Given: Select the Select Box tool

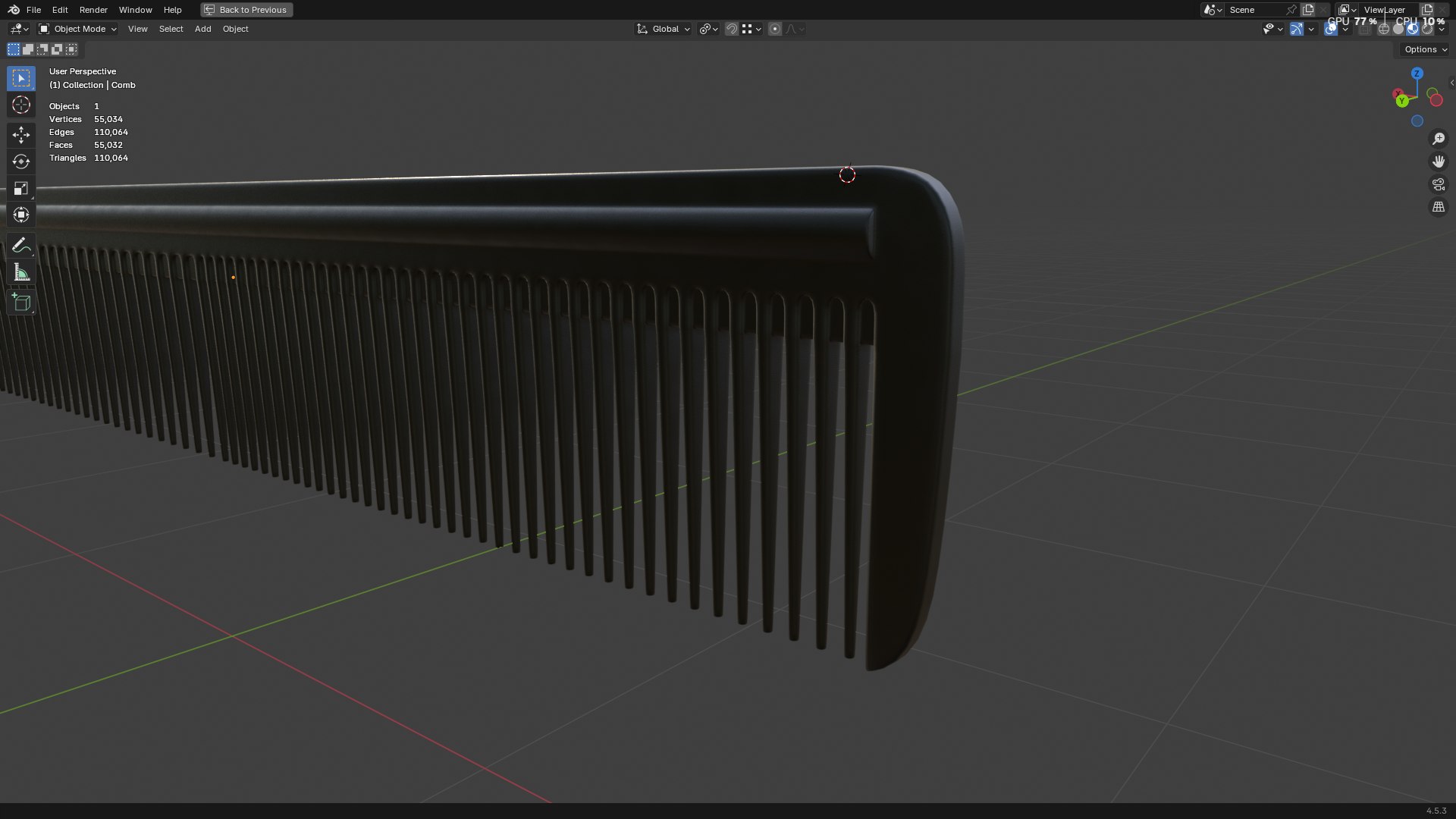Looking at the screenshot, I should (21, 78).
